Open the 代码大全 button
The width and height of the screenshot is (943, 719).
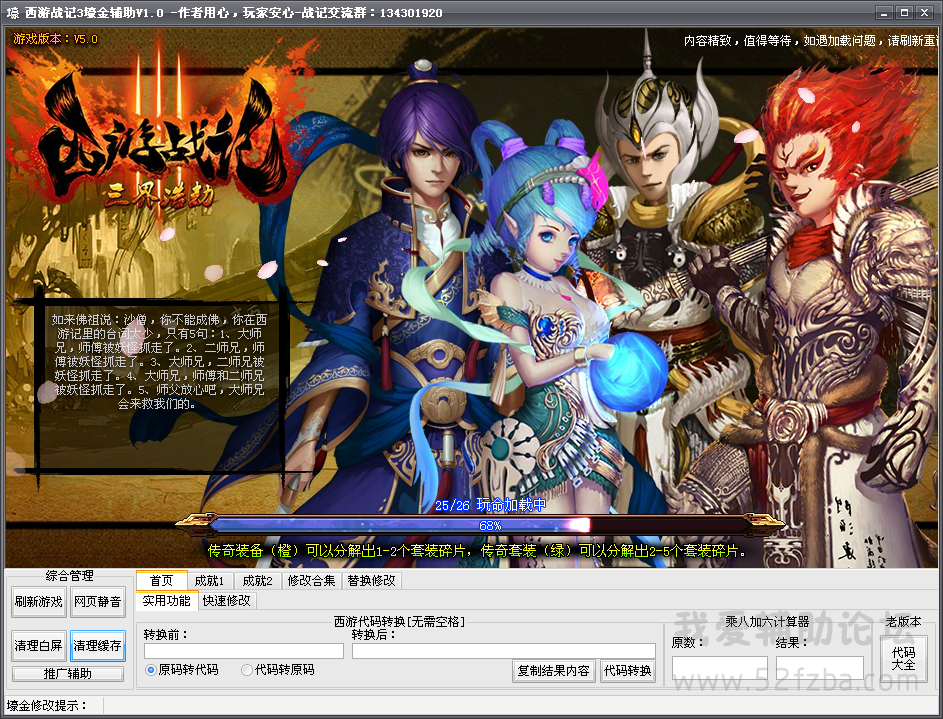tap(903, 659)
